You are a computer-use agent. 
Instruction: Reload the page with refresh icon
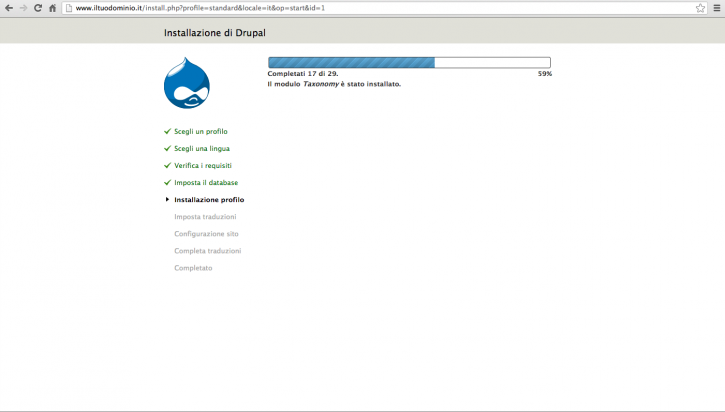coord(38,8)
